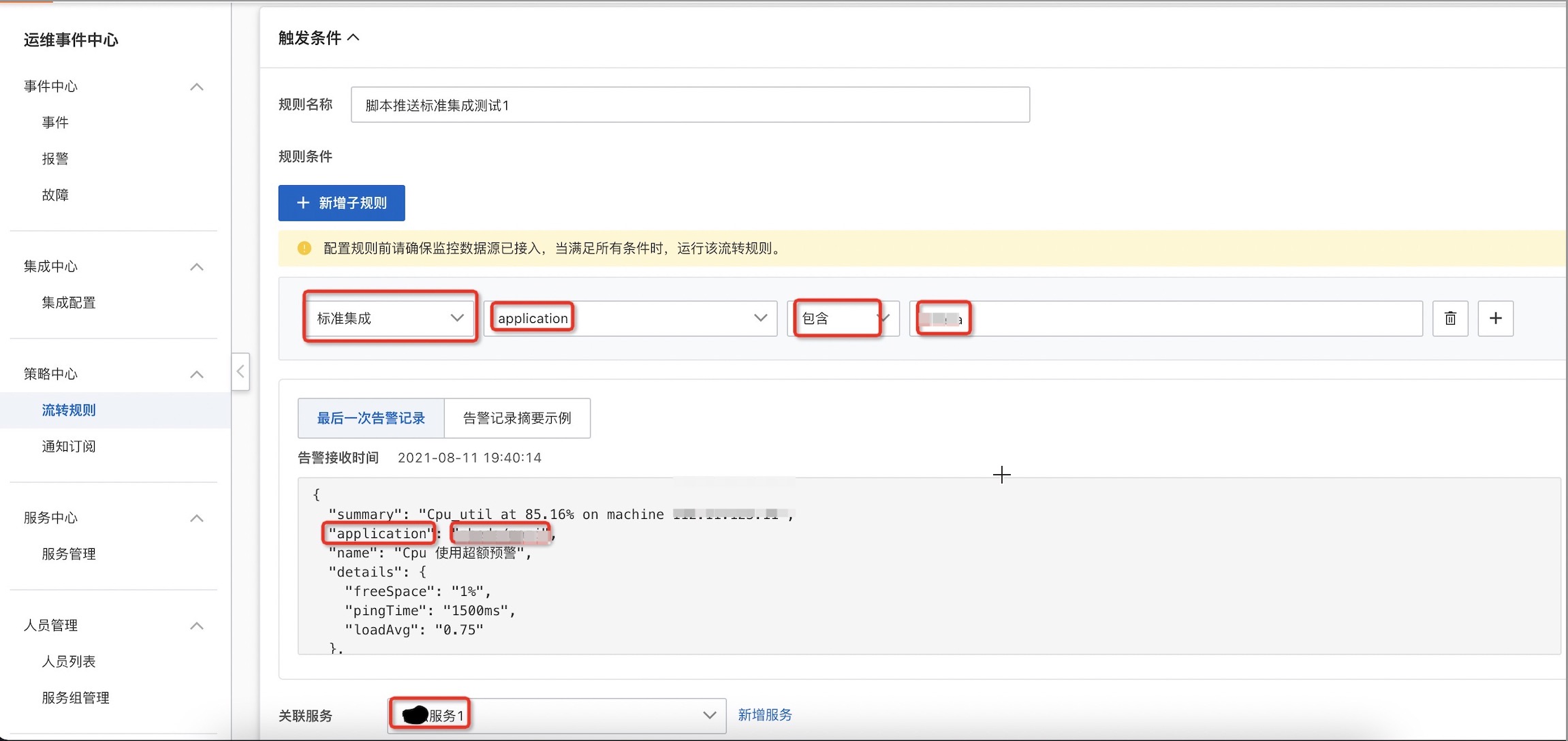1568x741 pixels.
Task: Click the 新增子规则 button
Action: tap(342, 203)
